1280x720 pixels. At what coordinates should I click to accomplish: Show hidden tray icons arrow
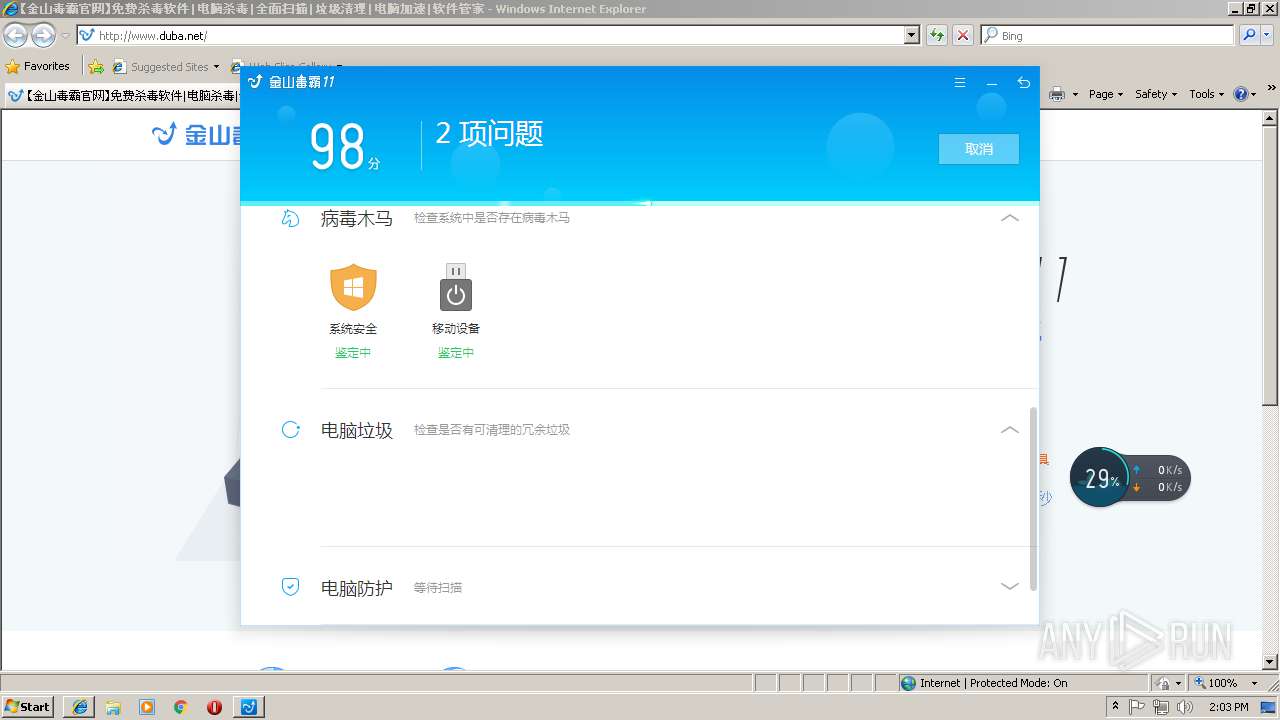click(1115, 707)
